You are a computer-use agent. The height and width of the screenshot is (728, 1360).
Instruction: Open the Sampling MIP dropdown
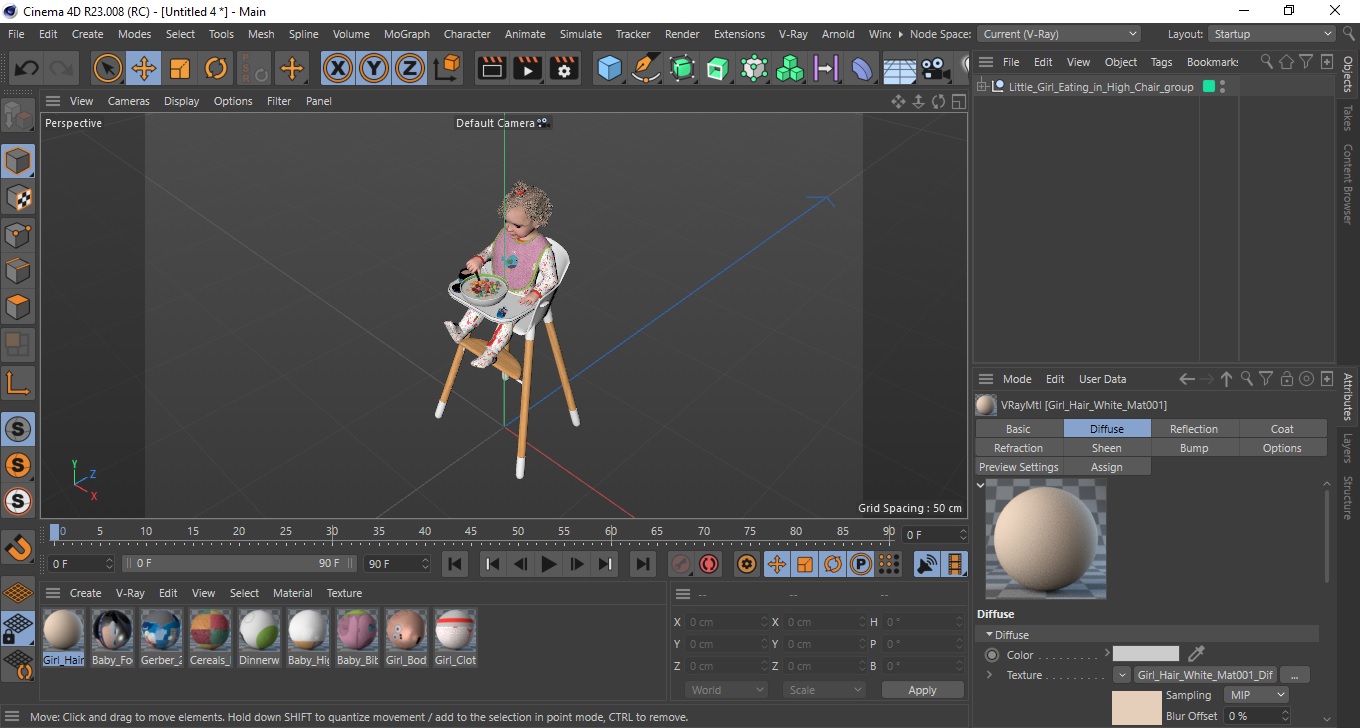click(1257, 695)
